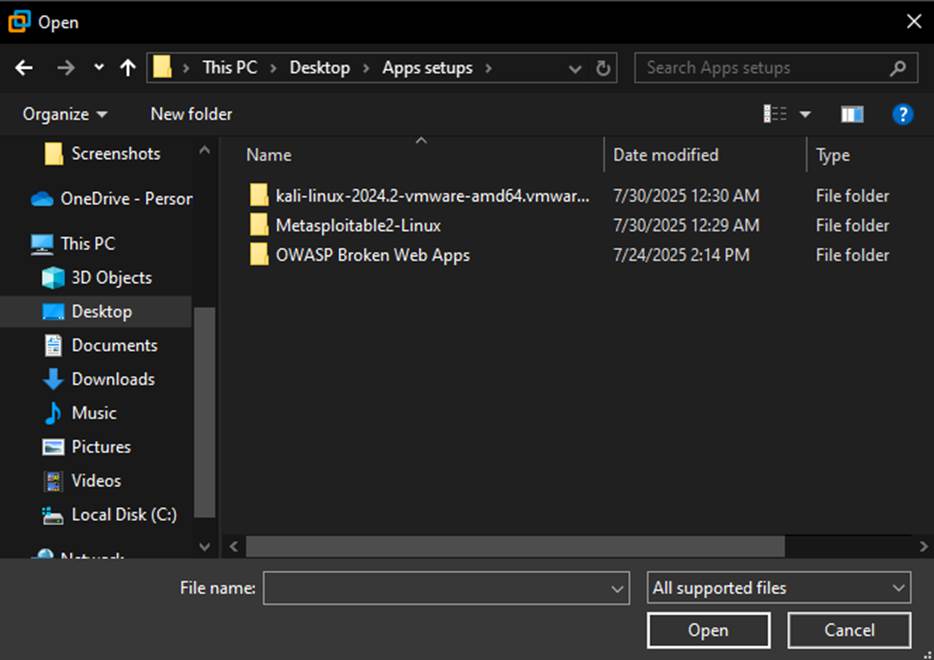Screen dimensions: 934x660
Task: Refresh the Apps setups folder view
Action: tap(603, 68)
